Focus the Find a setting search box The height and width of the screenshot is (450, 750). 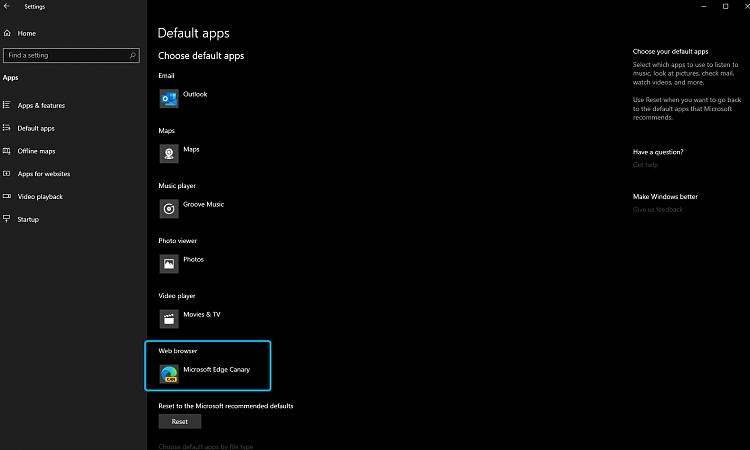click(x=71, y=55)
